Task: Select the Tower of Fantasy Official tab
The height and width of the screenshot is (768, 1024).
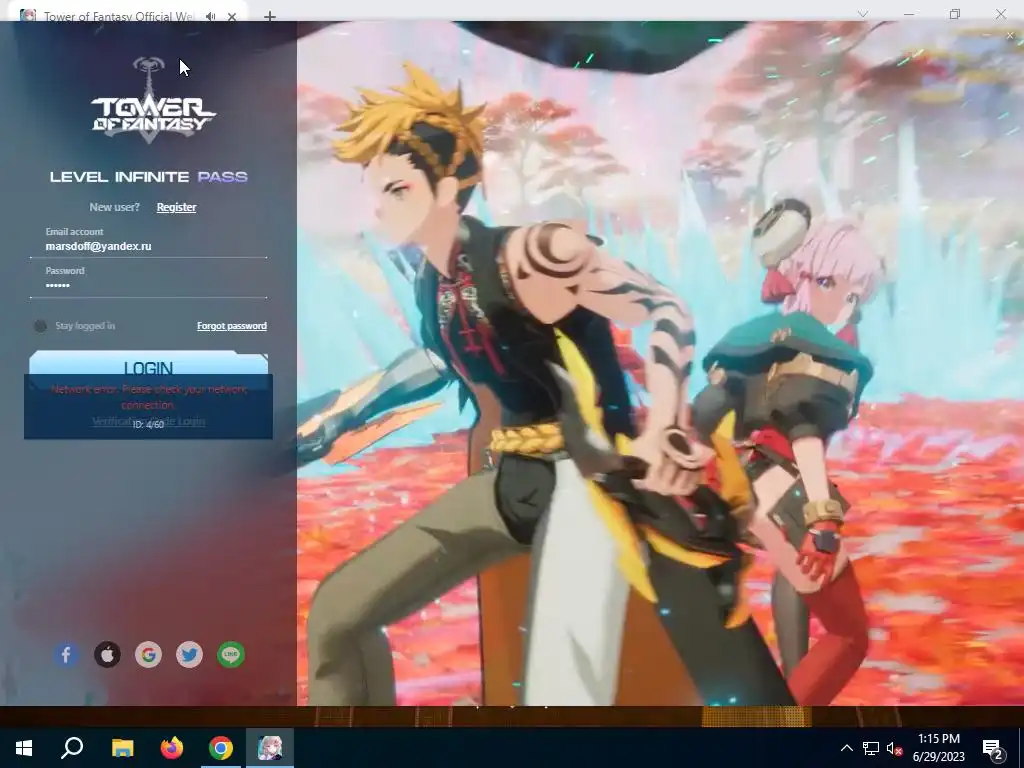Action: 118,16
